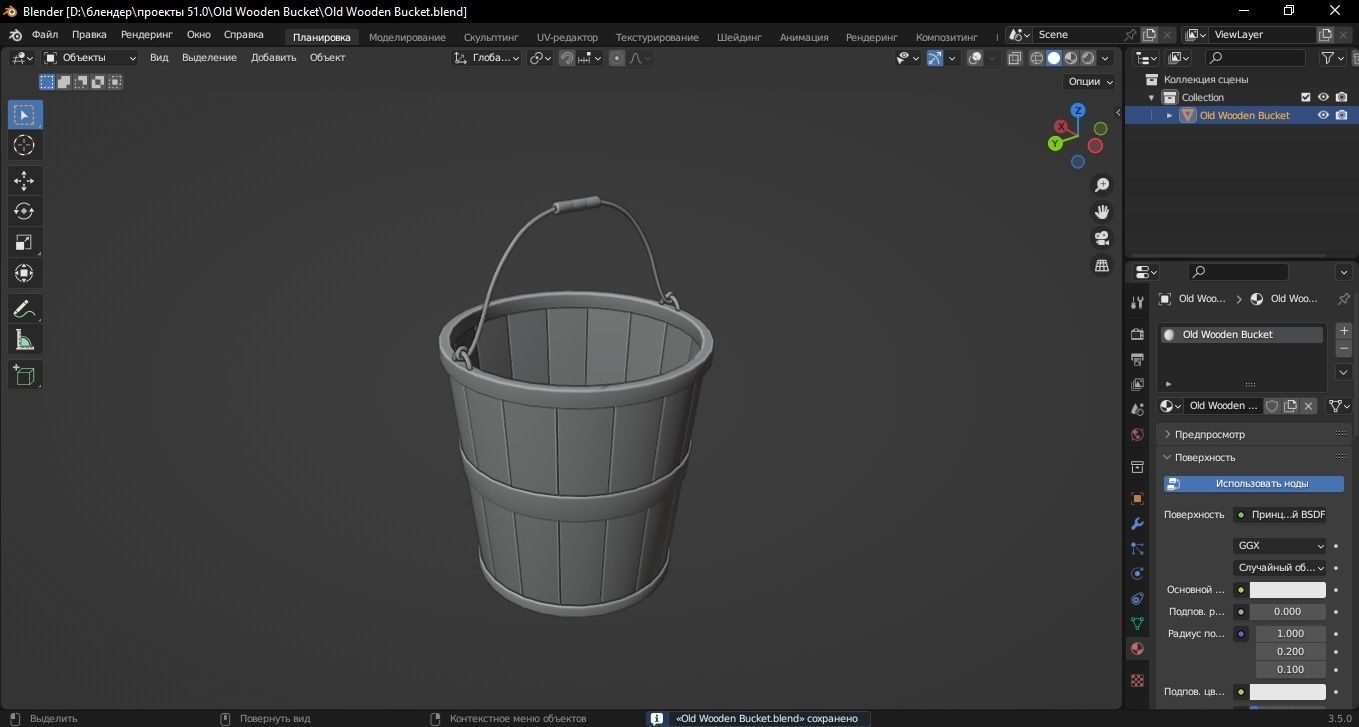Viewport: 1359px width, 727px height.
Task: Switch to the Shading workspace tab
Action: pyautogui.click(x=739, y=37)
